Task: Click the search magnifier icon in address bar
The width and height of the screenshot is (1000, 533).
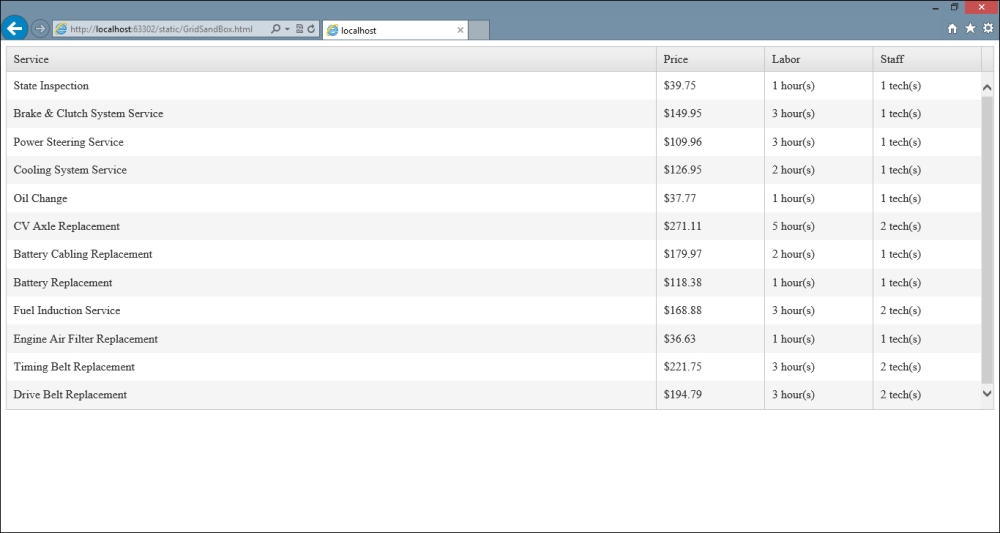Action: tap(276, 29)
